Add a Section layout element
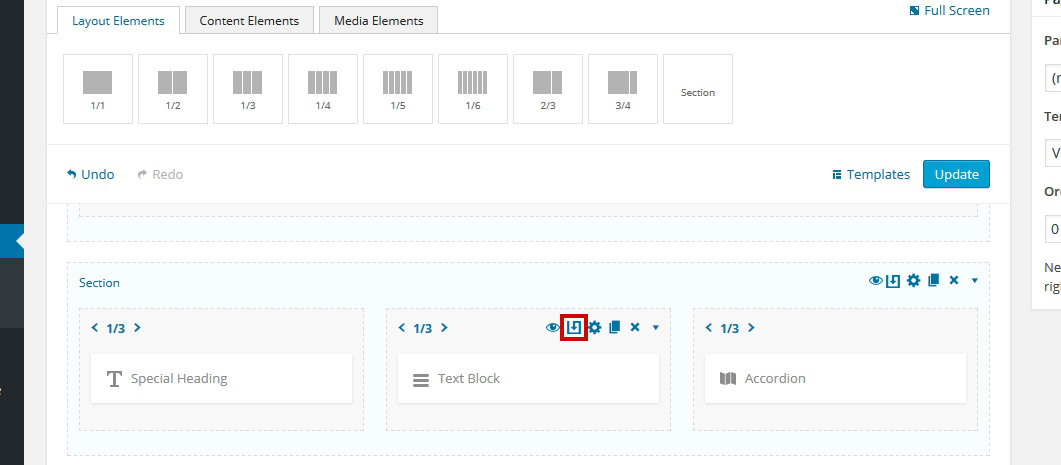The height and width of the screenshot is (465, 1061). (x=698, y=89)
